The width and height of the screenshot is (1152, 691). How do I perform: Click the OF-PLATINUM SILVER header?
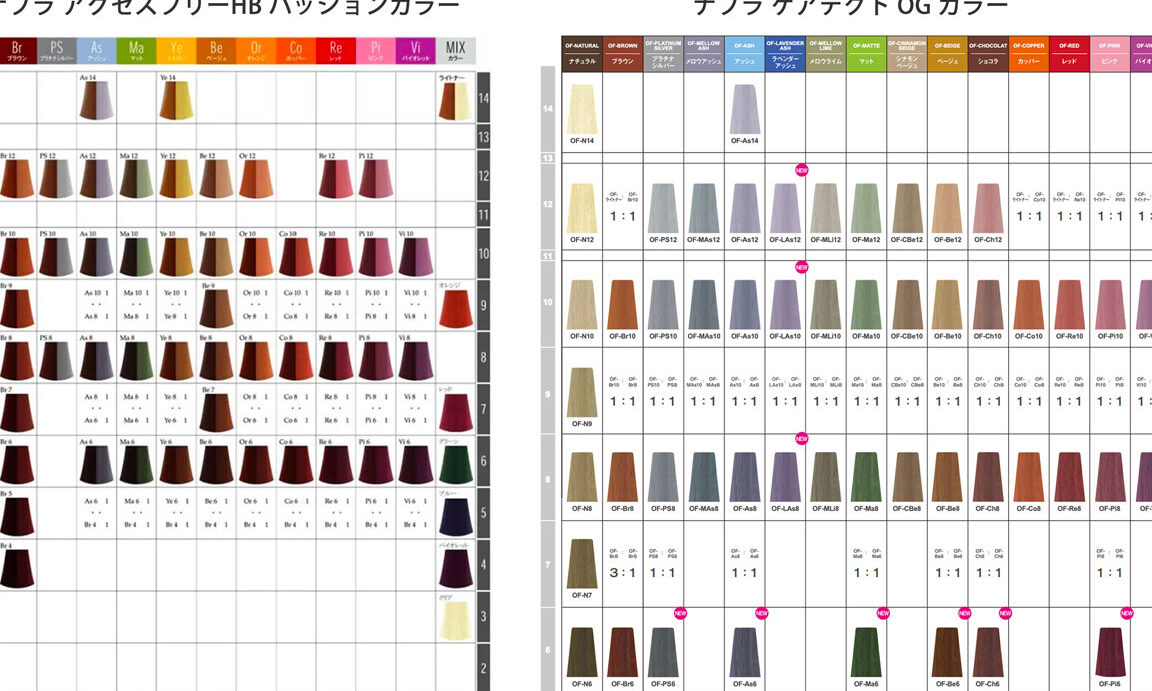click(x=663, y=53)
